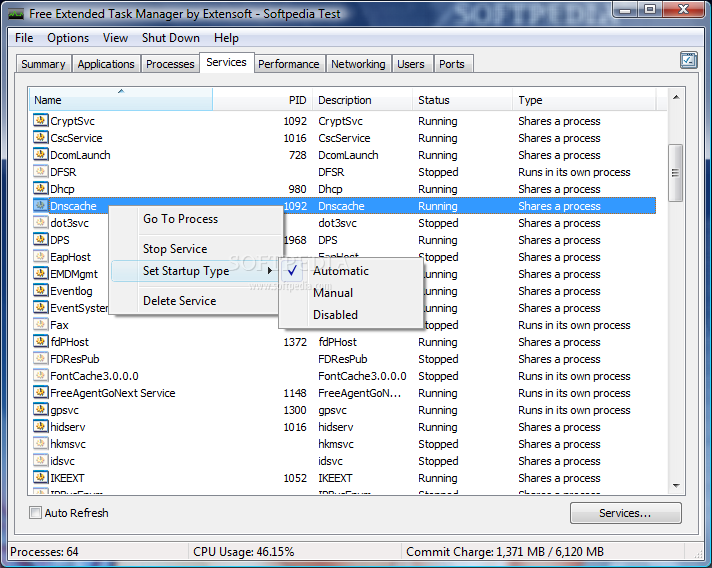Choose Stop Service from context menu
712x568 pixels.
point(195,249)
